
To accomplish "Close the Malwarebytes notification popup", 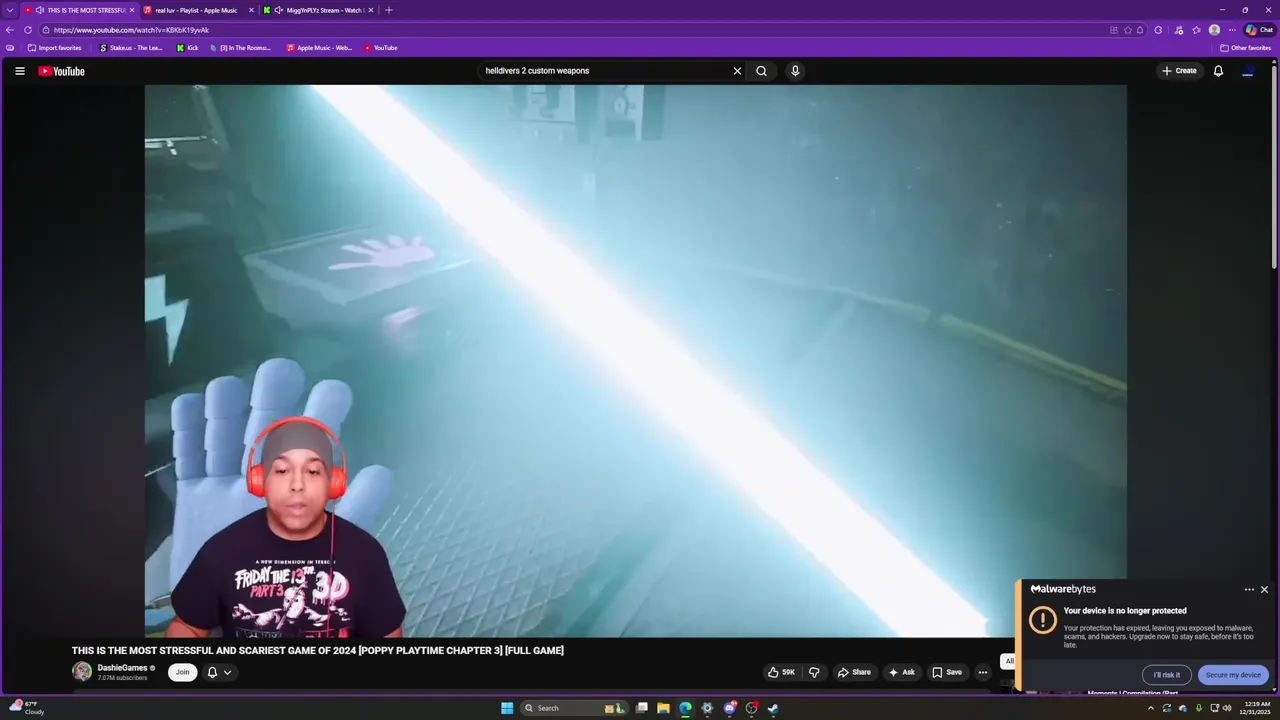I will [x=1264, y=590].
